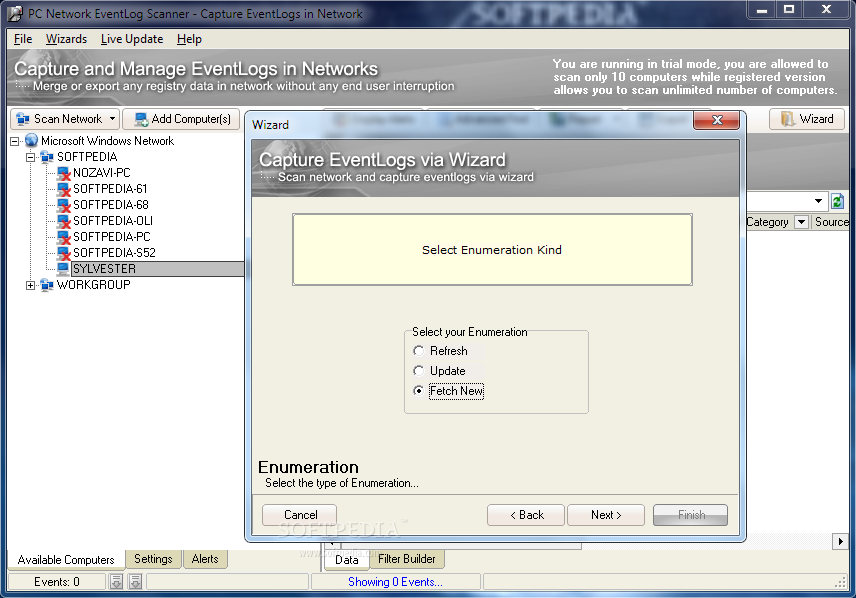Click the Microsoft Windows Network globe icon

(x=32, y=141)
